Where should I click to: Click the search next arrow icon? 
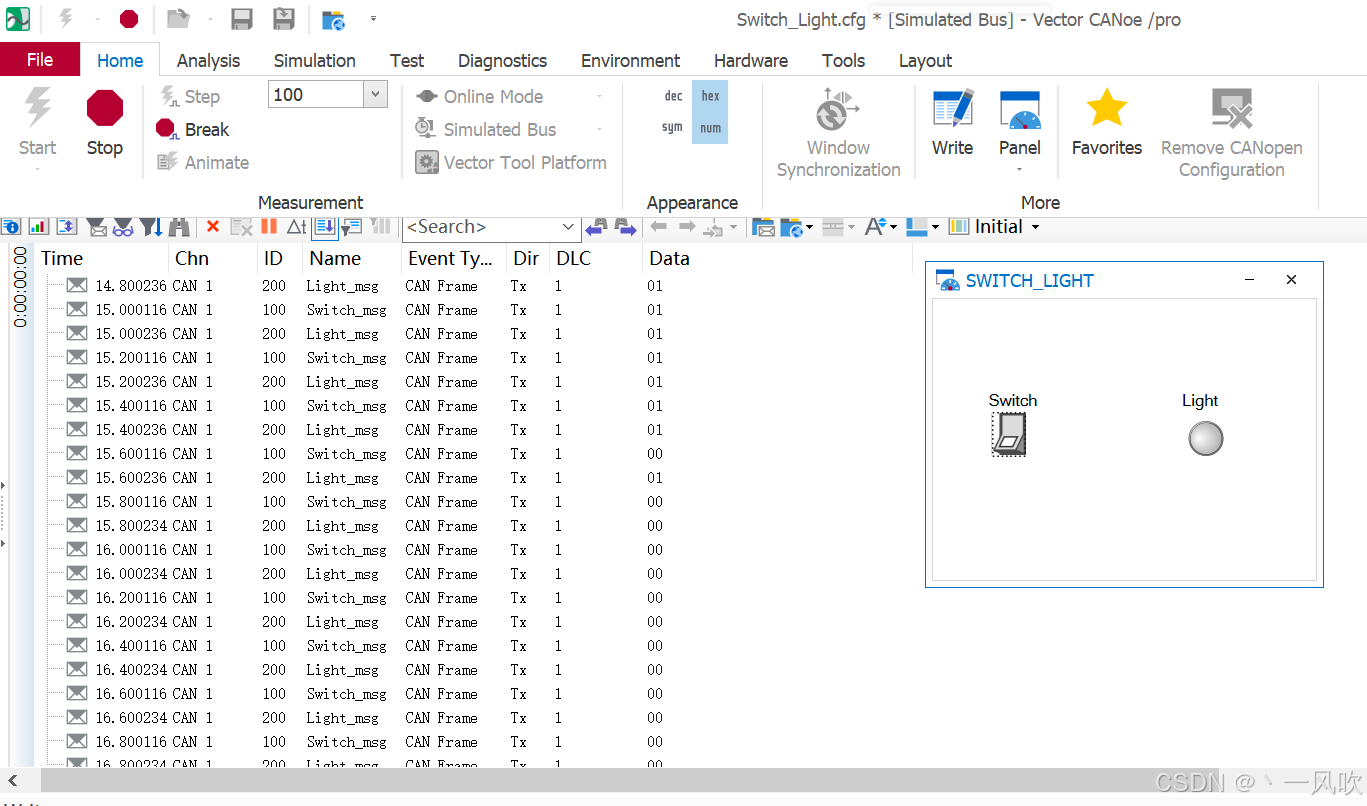626,227
